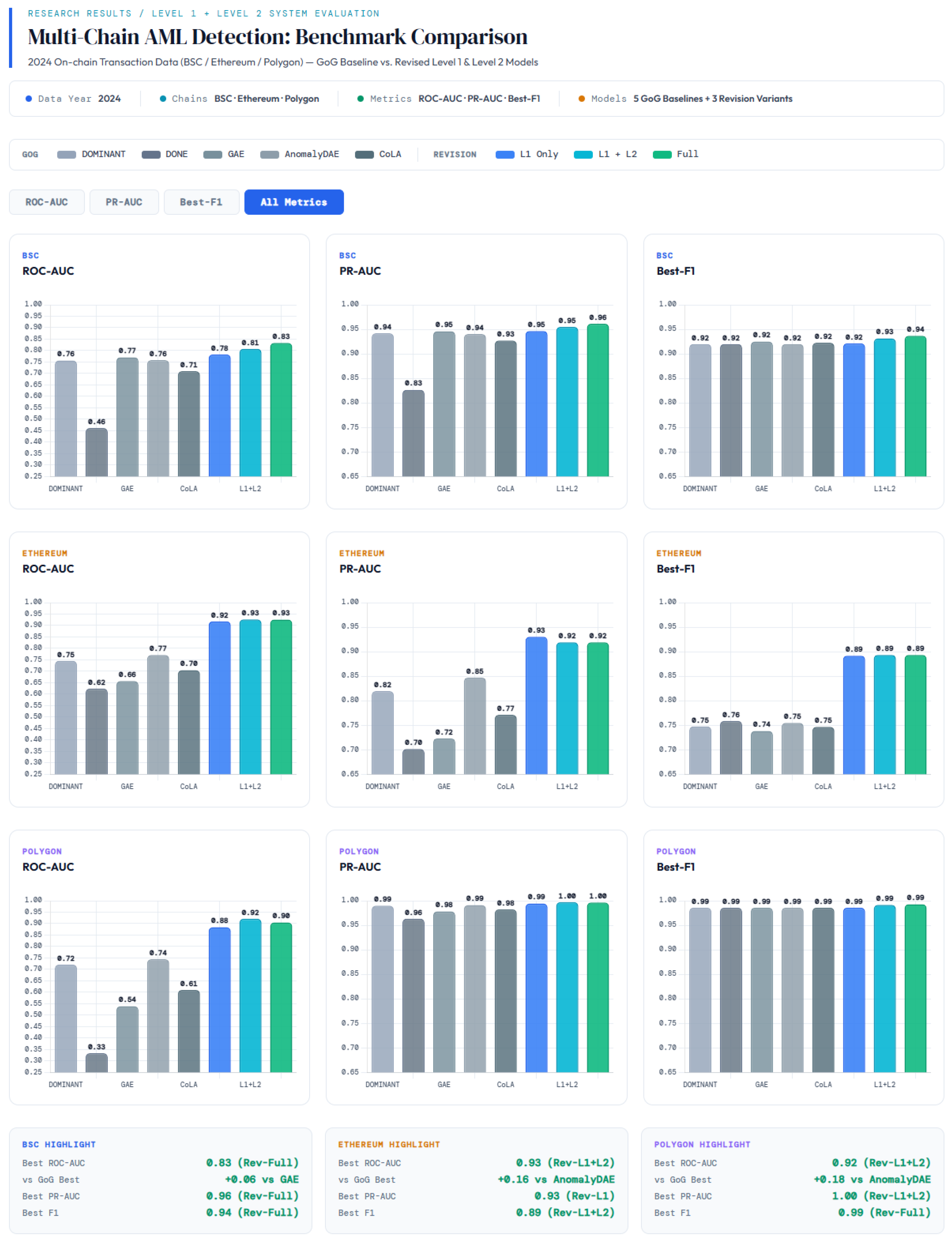Viewport: 952px width, 1242px height.
Task: Click the green Metrics indicator dot
Action: (x=360, y=99)
